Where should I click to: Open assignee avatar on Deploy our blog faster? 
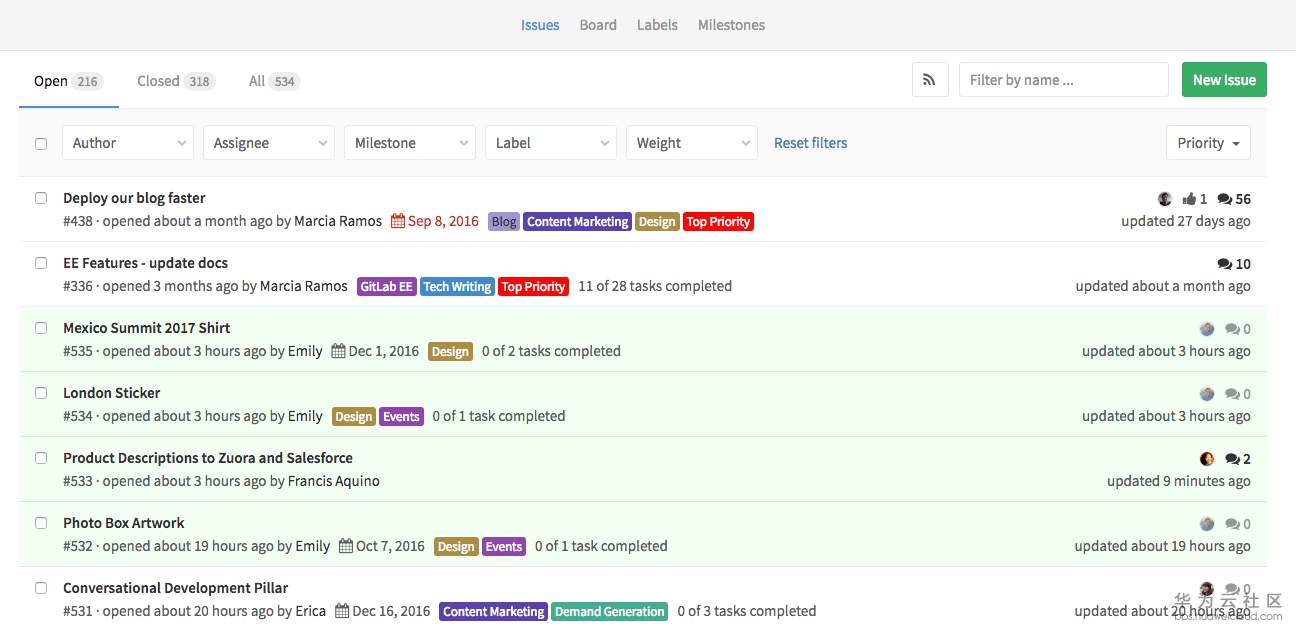click(x=1164, y=199)
